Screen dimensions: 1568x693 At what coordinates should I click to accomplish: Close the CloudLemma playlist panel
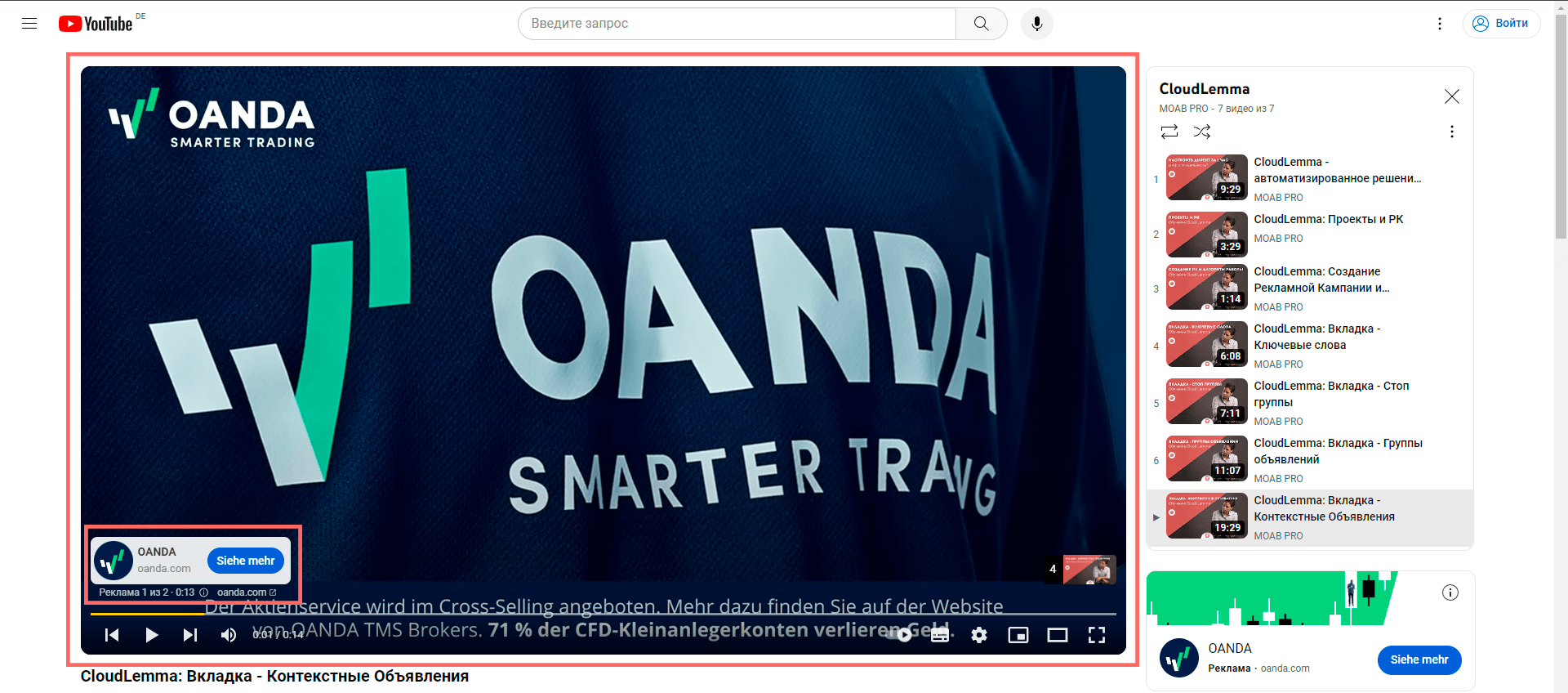tap(1451, 96)
